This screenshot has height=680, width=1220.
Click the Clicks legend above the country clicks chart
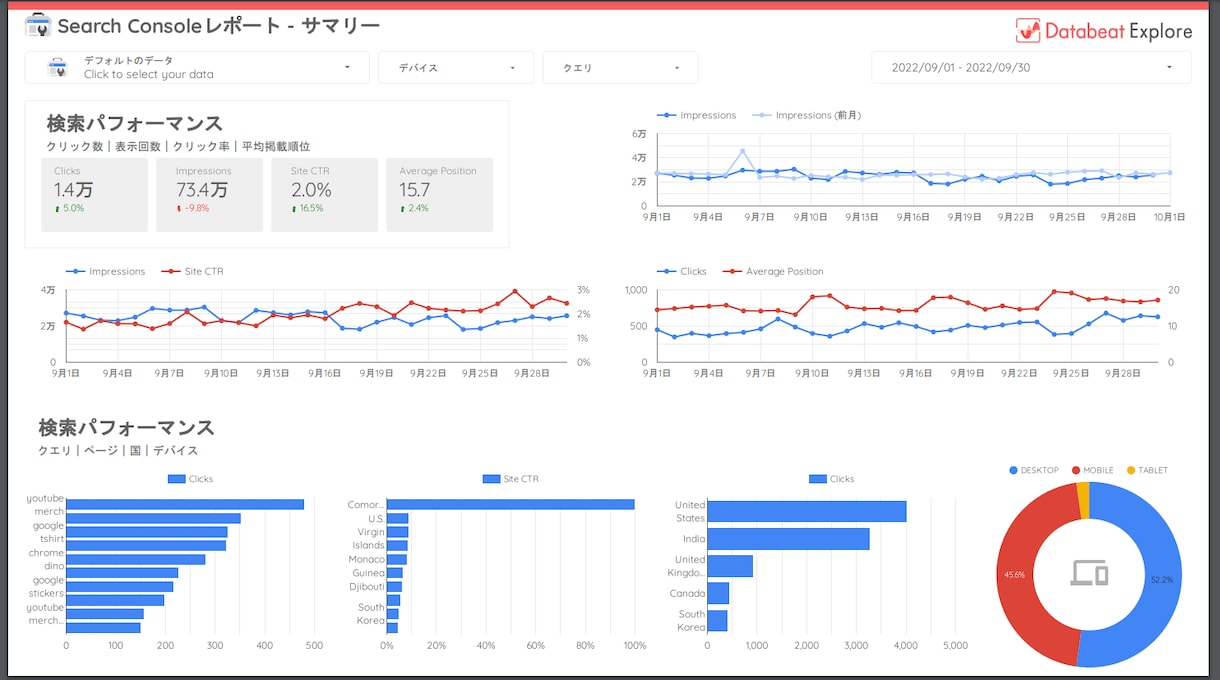[831, 479]
